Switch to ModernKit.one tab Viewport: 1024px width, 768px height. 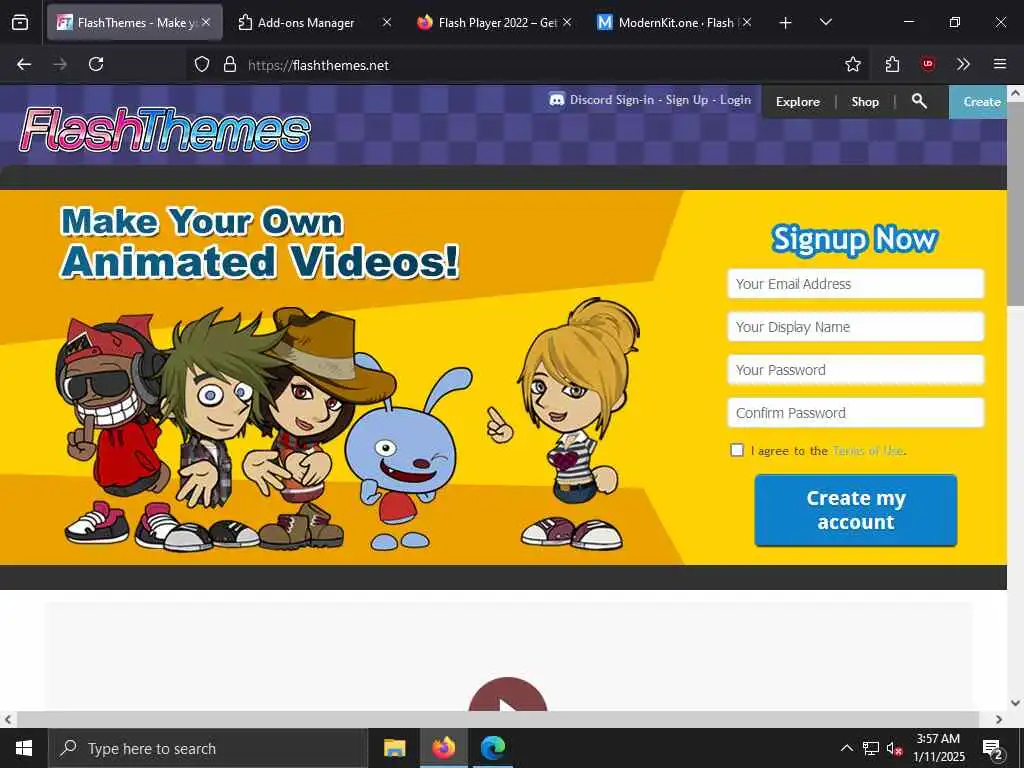coord(676,23)
